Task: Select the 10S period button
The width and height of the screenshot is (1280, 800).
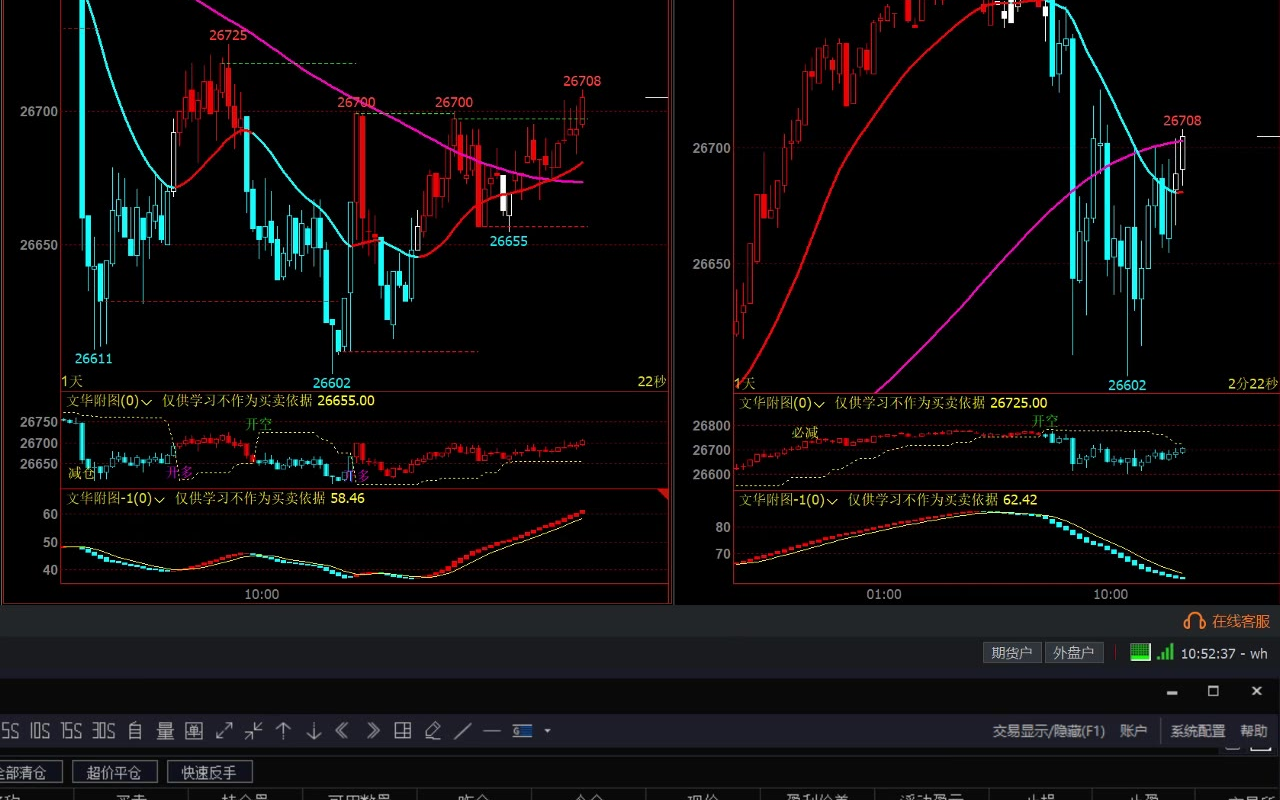Action: (40, 731)
